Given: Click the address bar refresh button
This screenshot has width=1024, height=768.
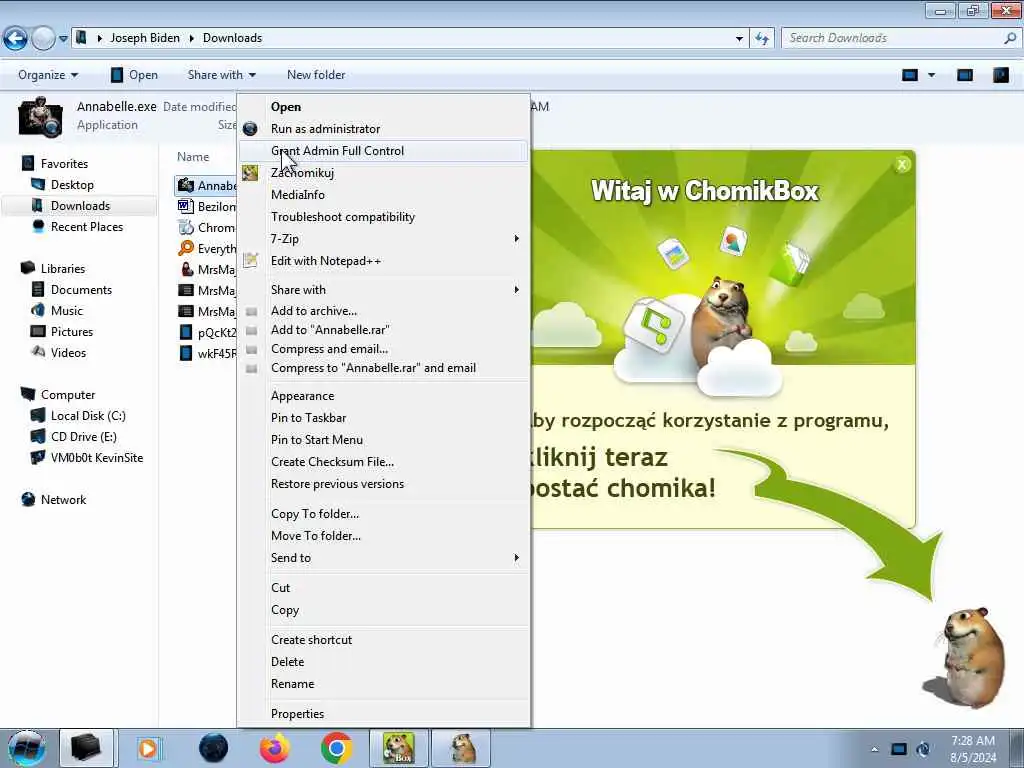Looking at the screenshot, I should (x=762, y=39).
